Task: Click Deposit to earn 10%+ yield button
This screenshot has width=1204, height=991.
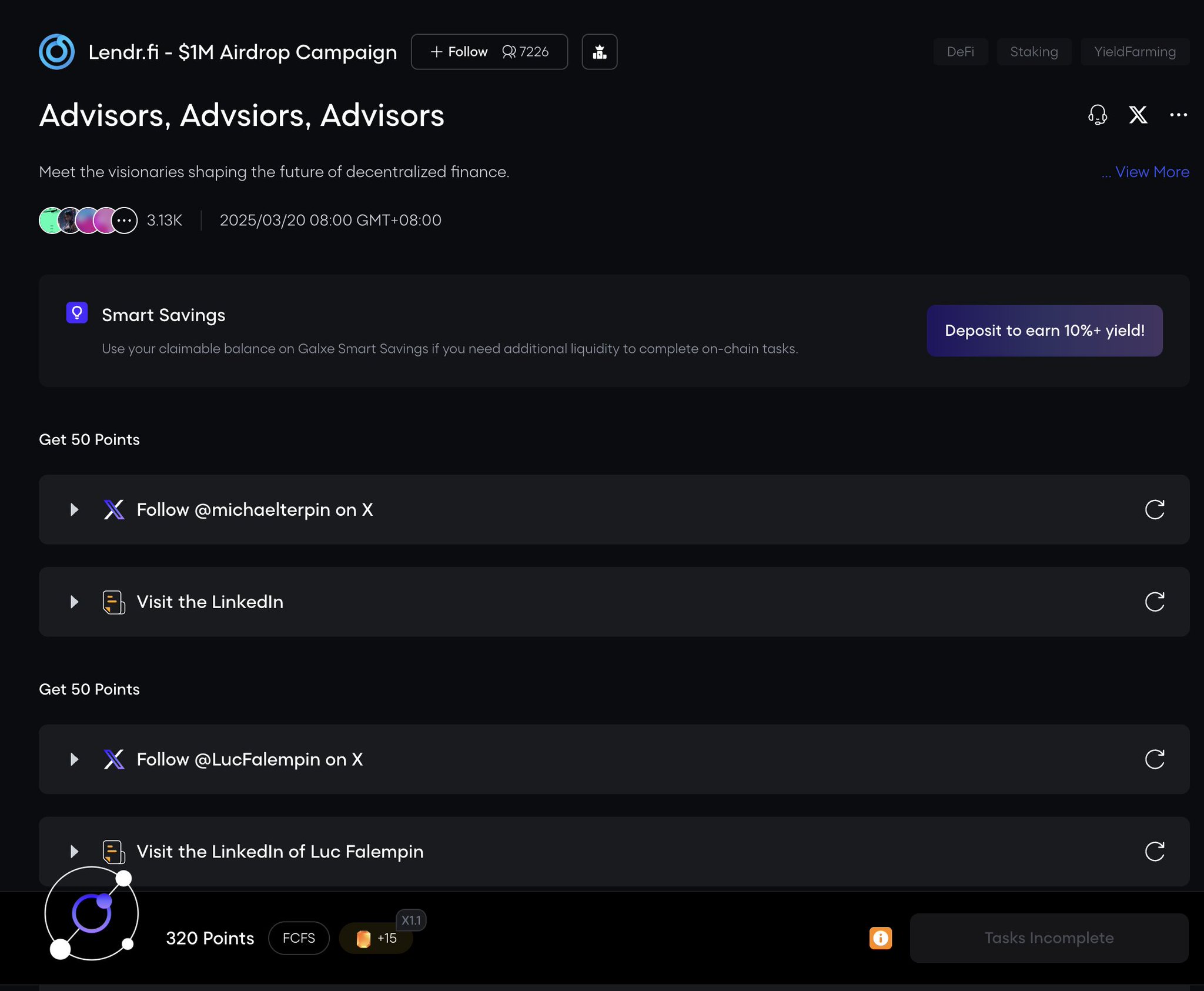Action: pyautogui.click(x=1045, y=331)
